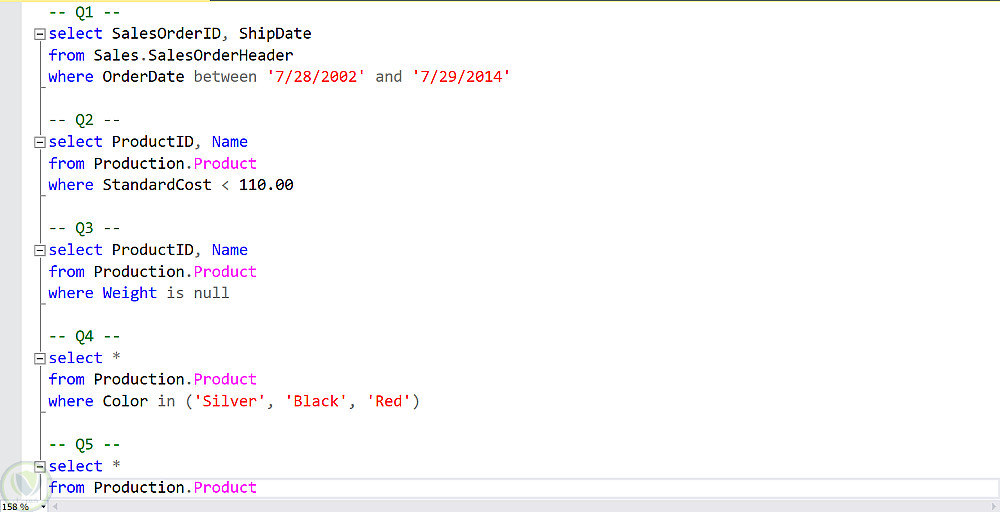
Task: Click 'Sales.SalesOrderHeader' table name
Action: click(193, 55)
